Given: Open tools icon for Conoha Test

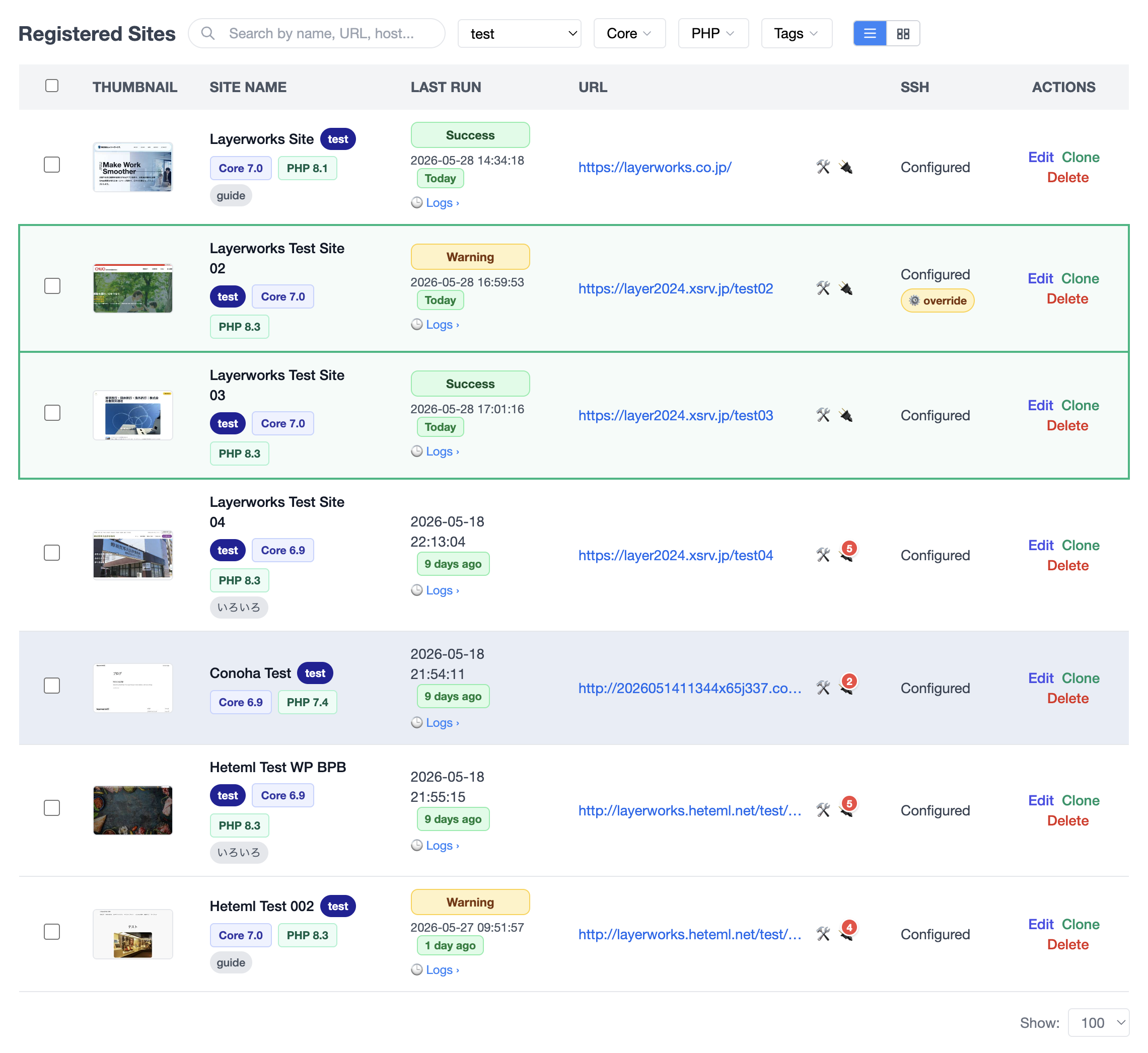Looking at the screenshot, I should [823, 688].
